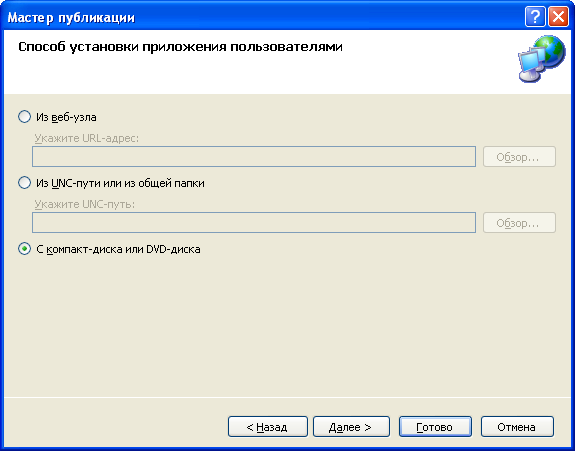Click the Укажите URL-адрес label
This screenshot has width=575, height=451.
(x=87, y=138)
